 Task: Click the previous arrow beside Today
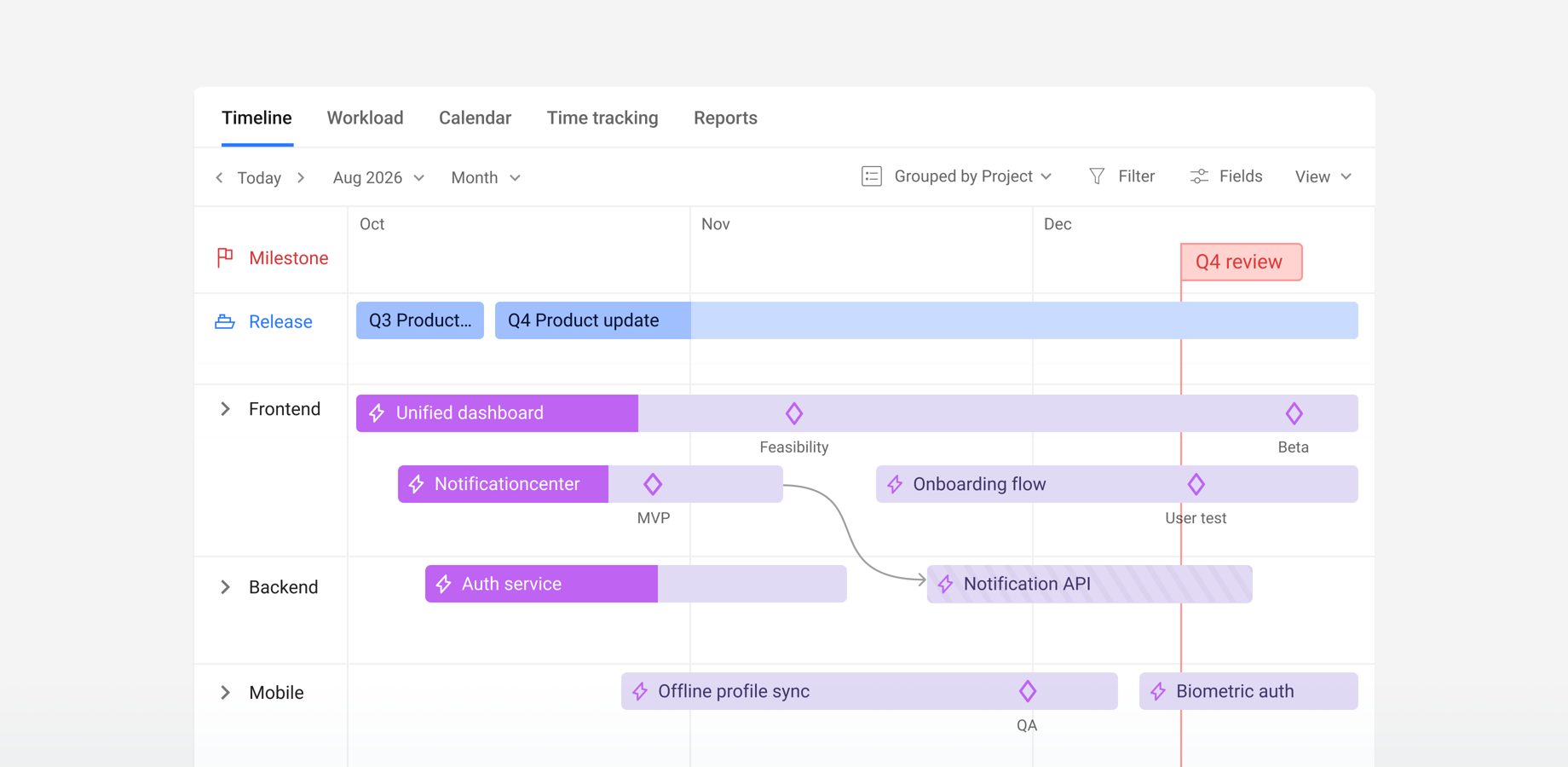(x=219, y=177)
